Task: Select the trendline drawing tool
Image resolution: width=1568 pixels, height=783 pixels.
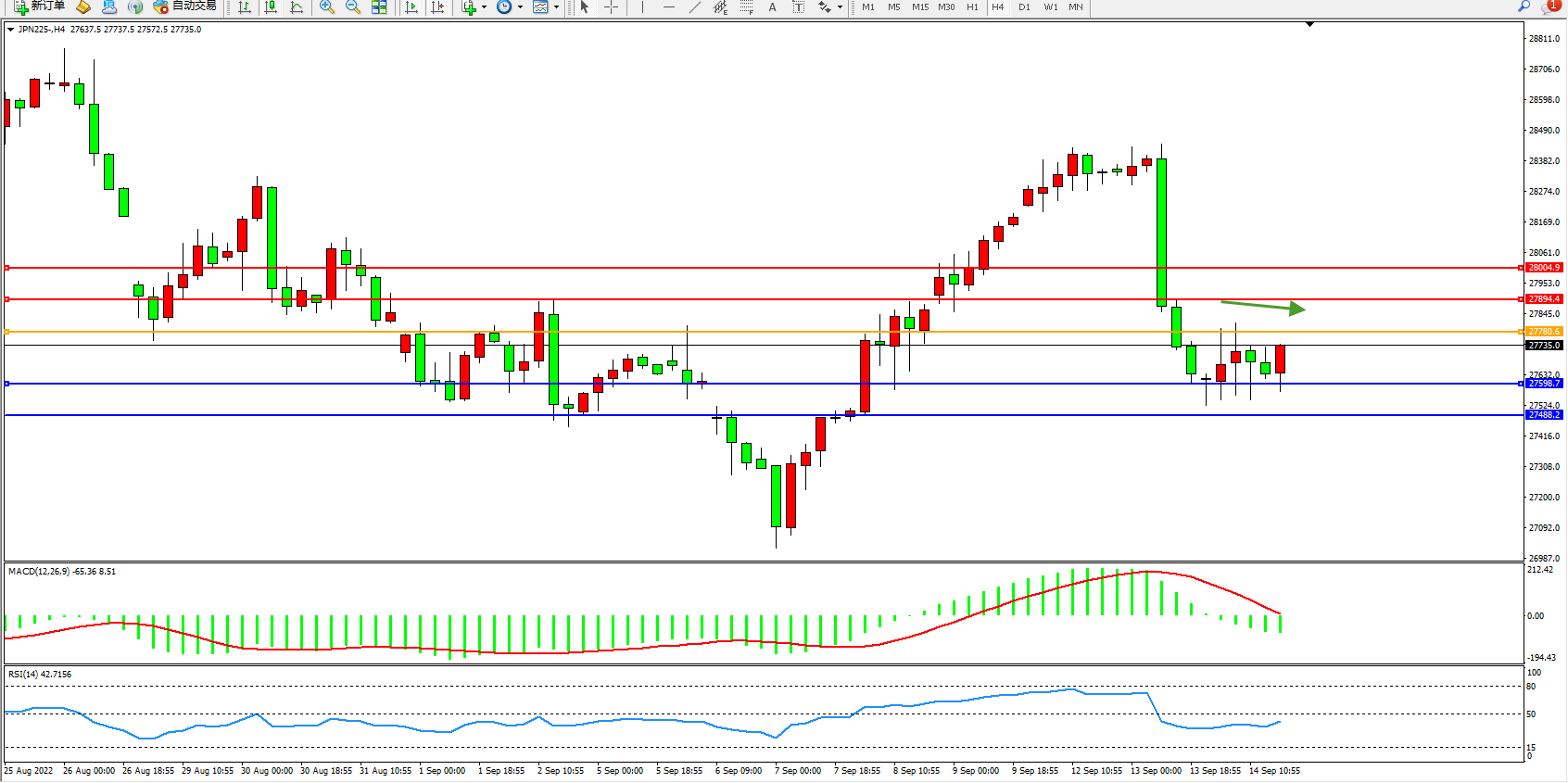Action: [x=694, y=7]
